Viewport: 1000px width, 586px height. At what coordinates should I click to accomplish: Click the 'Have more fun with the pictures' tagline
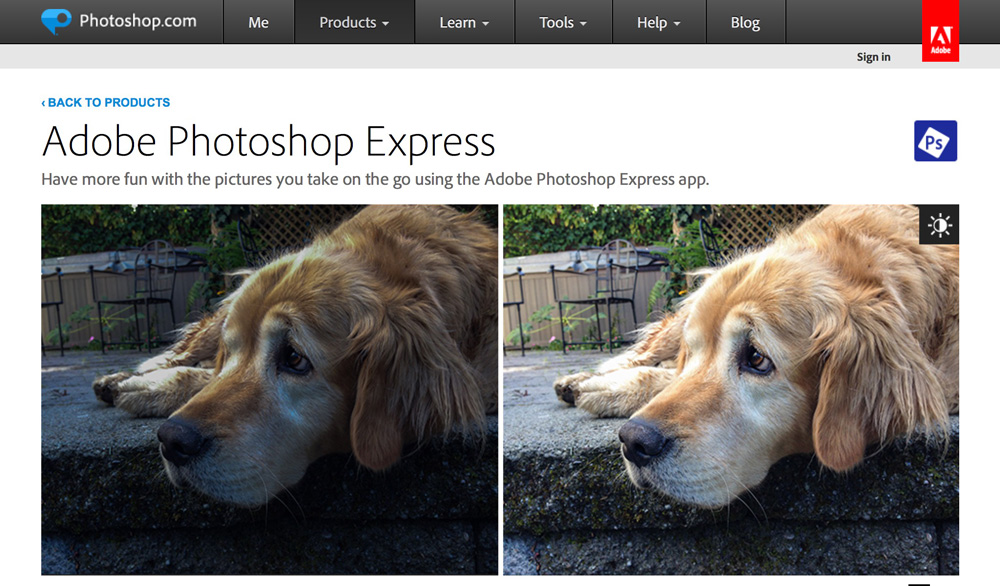(375, 179)
